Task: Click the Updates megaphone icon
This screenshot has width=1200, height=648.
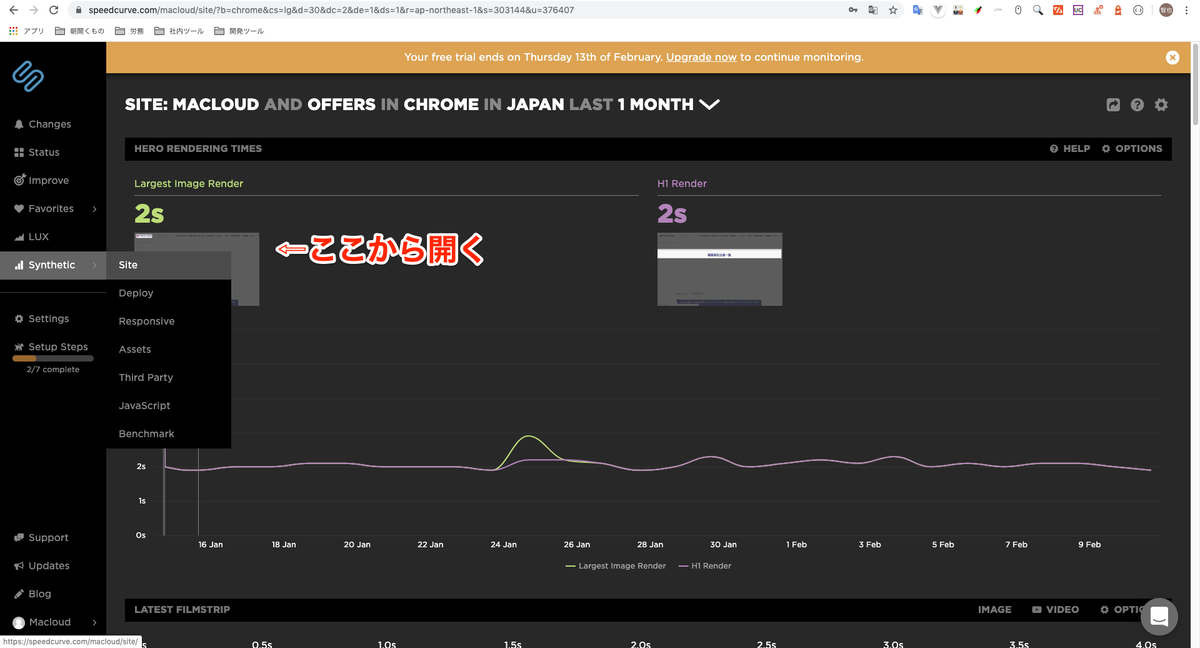Action: pos(19,565)
